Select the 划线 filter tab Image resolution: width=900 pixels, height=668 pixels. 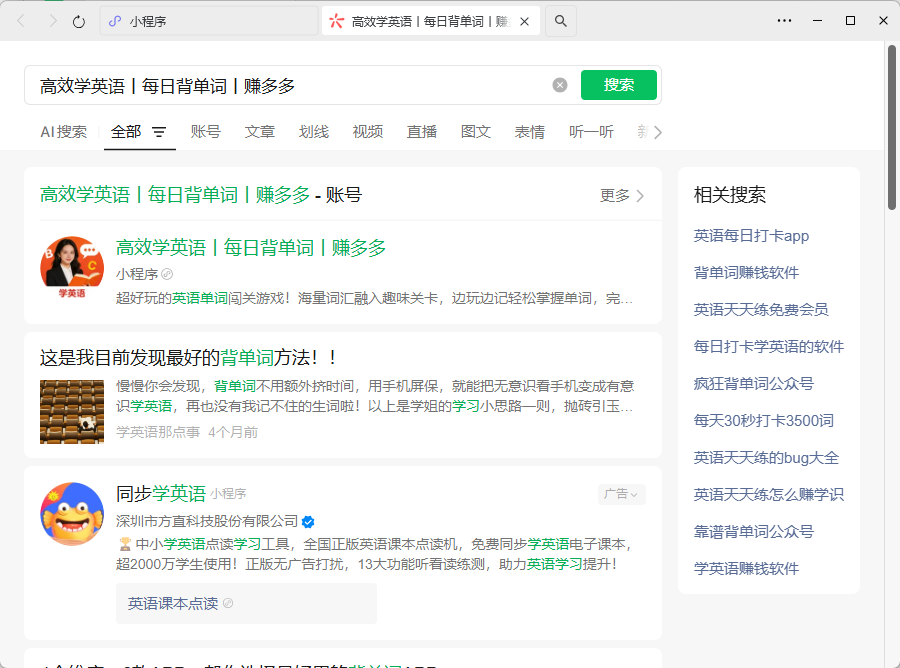313,132
